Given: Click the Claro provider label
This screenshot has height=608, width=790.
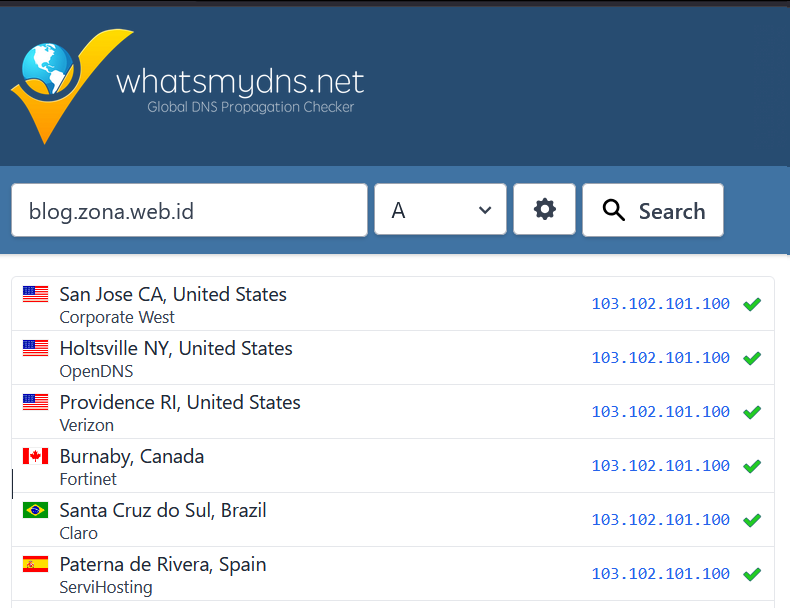Looking at the screenshot, I should coord(79,533).
